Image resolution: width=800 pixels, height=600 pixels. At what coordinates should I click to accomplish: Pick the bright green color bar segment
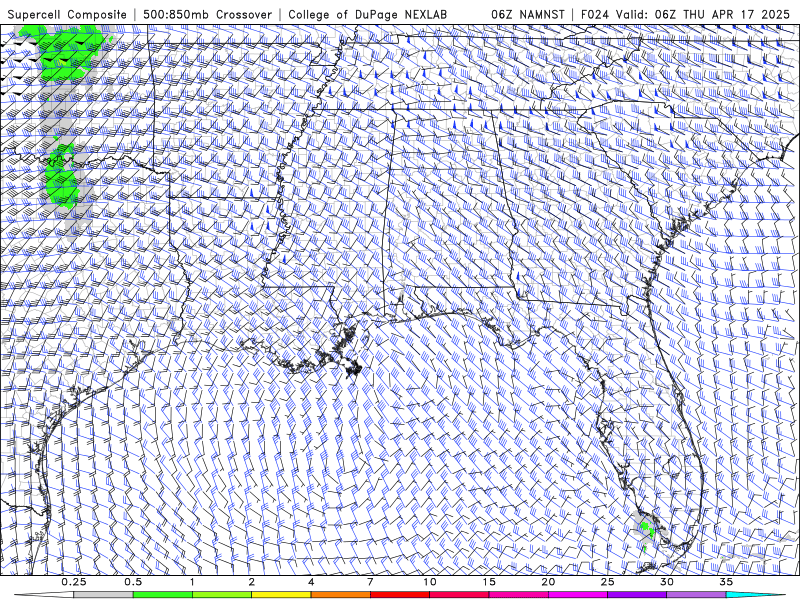[x=163, y=595]
